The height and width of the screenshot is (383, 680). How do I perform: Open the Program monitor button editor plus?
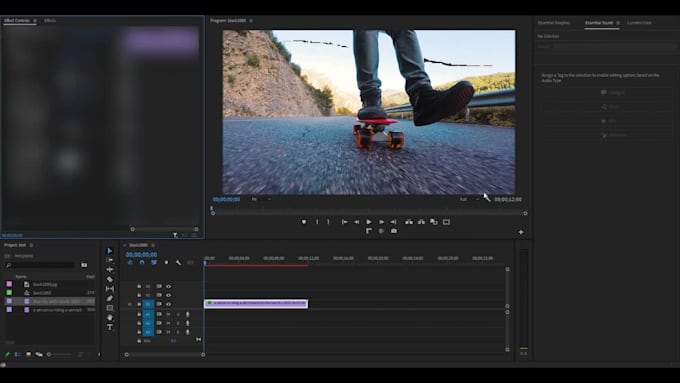pyautogui.click(x=521, y=232)
